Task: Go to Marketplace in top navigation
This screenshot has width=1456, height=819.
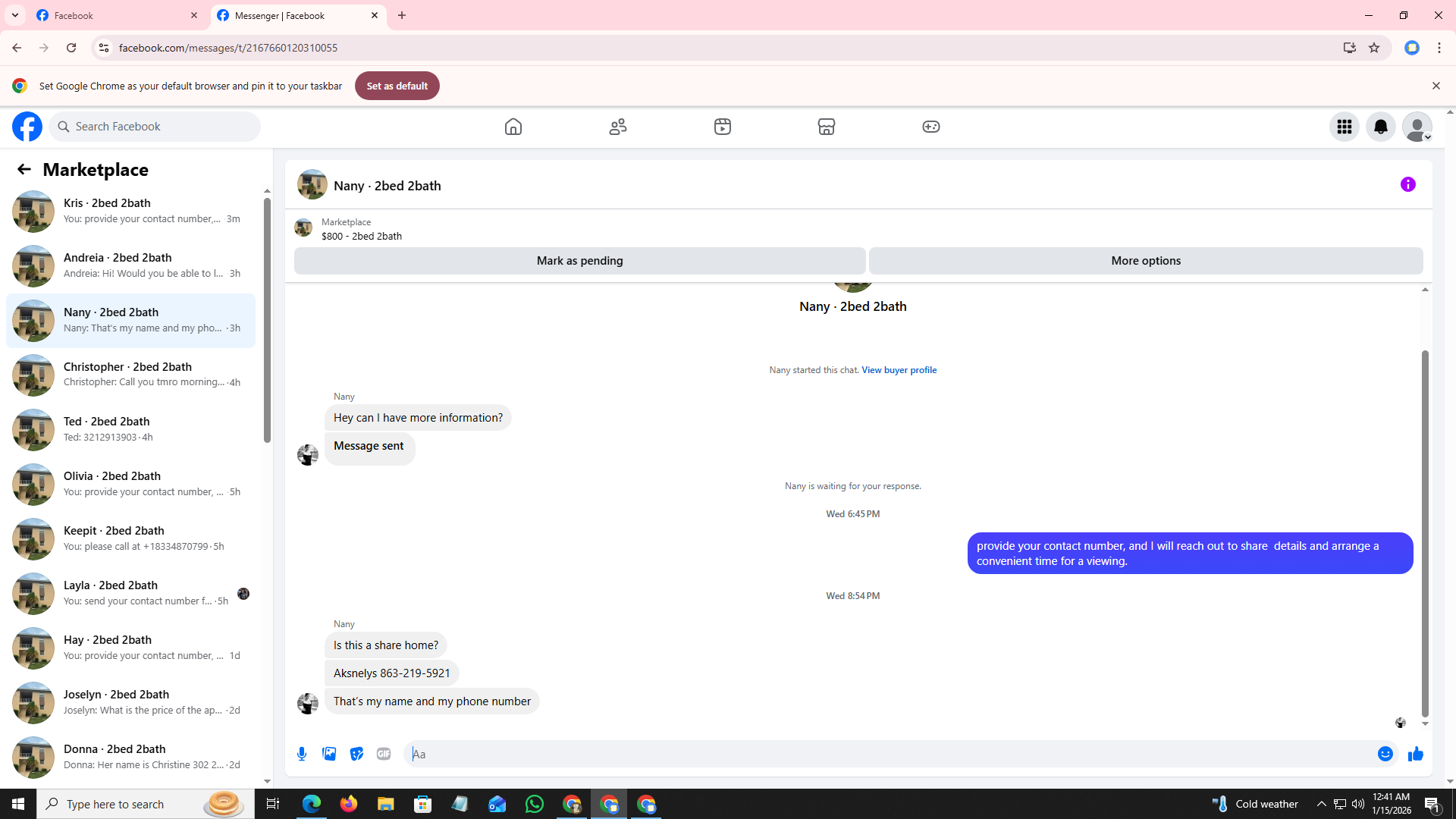Action: coord(826,127)
